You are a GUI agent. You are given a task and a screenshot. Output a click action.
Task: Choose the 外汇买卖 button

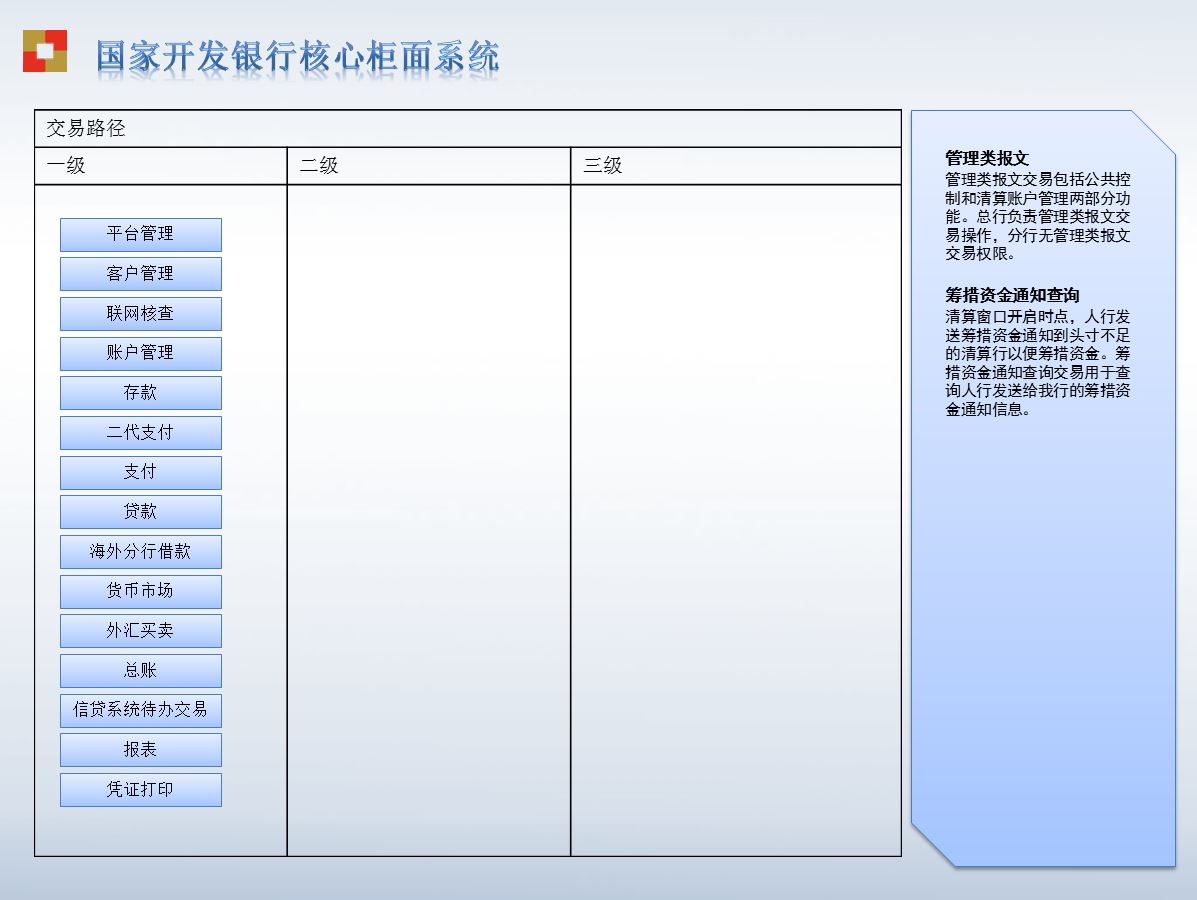tap(140, 631)
